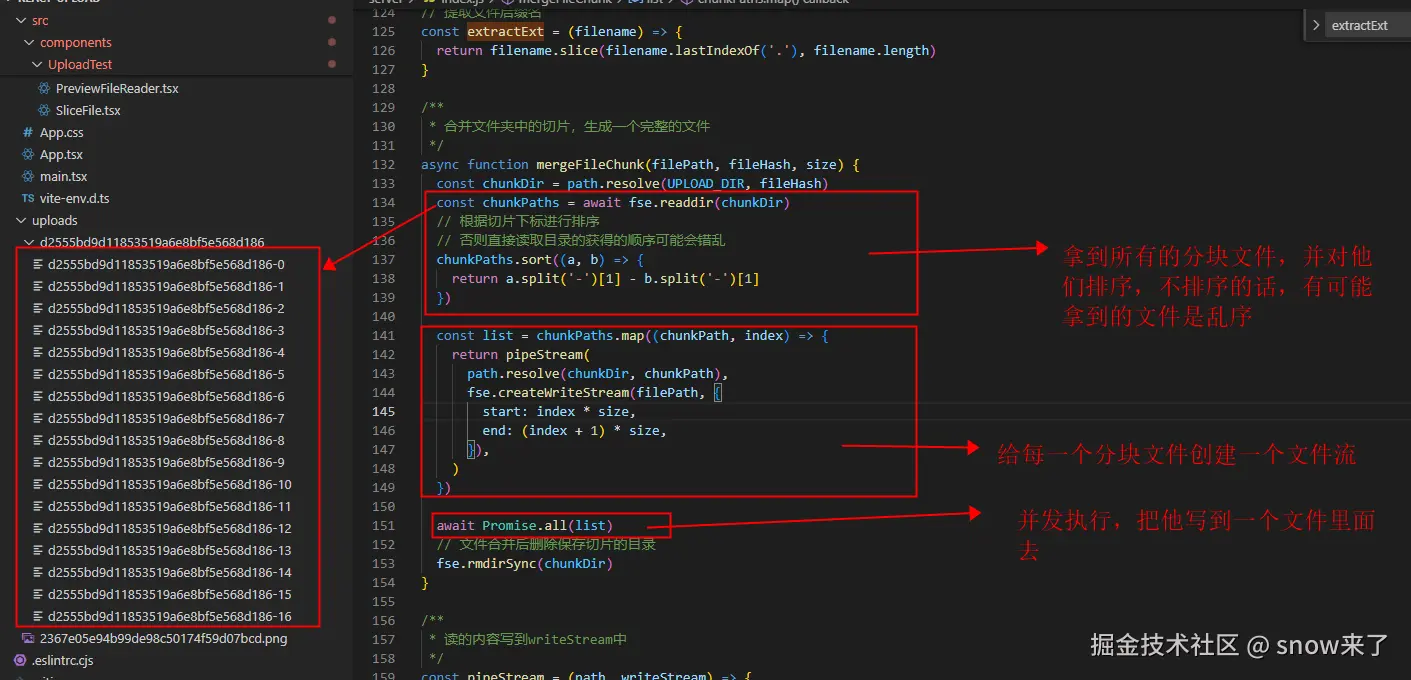The height and width of the screenshot is (680, 1411).
Task: Click fse.createWriteStream on line 144
Action: pyautogui.click(x=548, y=392)
